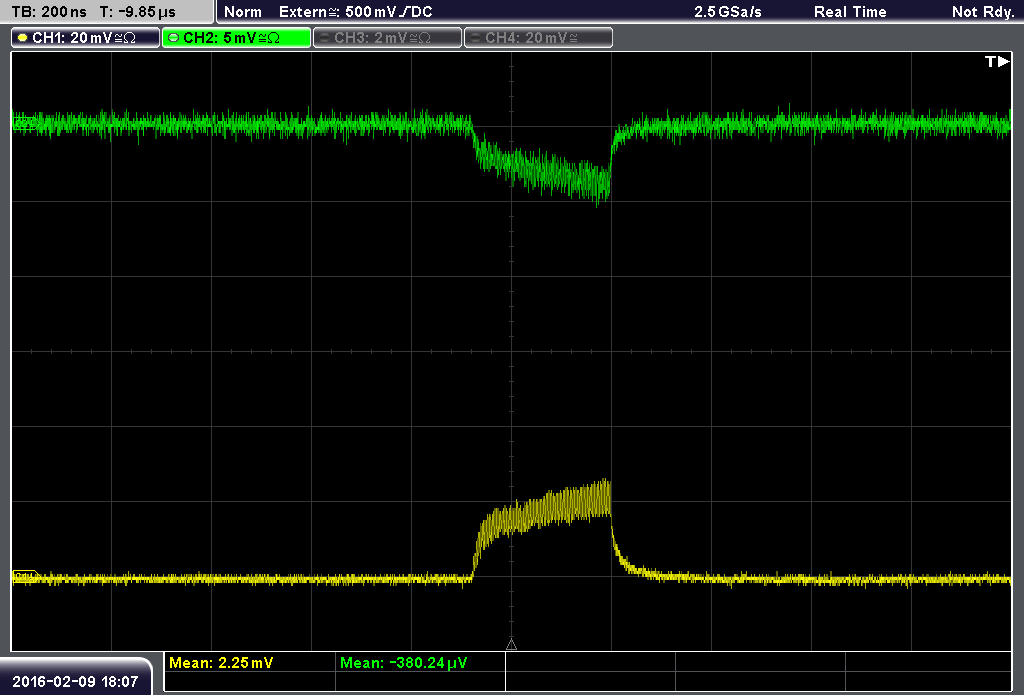Screen dimensions: 1024x695
Task: Enable the greyed-out CH3 2 mV channel
Action: pyautogui.click(x=387, y=38)
